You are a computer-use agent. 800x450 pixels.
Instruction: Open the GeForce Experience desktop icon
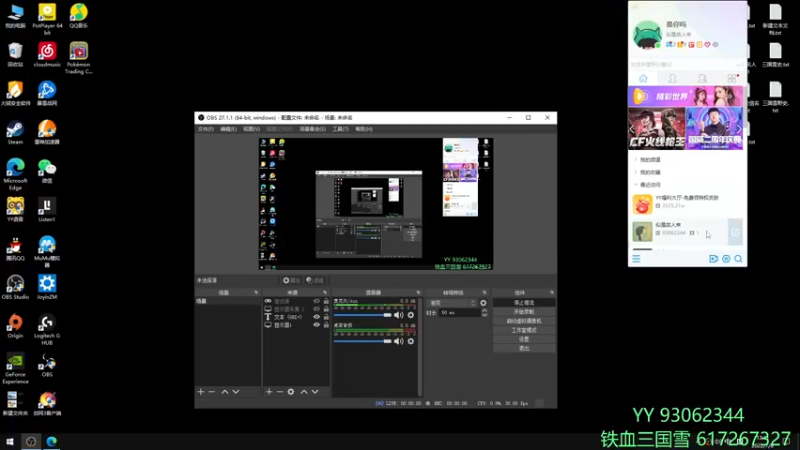pos(15,368)
